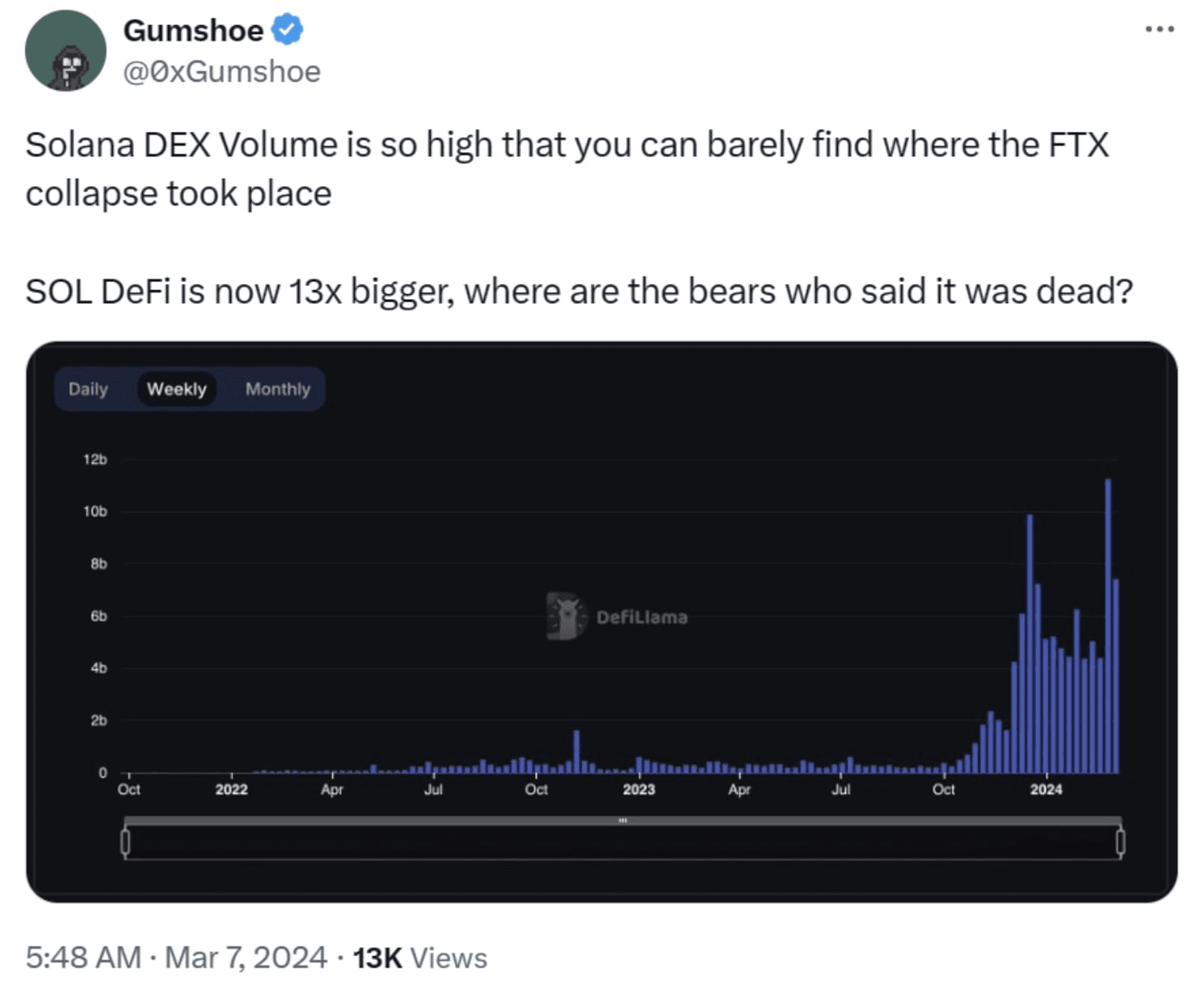Click the 2024 x-axis label
1204x991 pixels.
(x=1046, y=789)
